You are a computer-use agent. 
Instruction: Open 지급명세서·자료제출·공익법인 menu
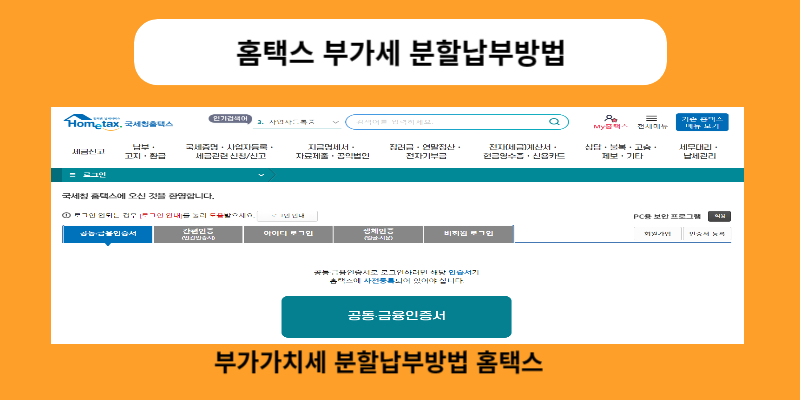point(333,152)
